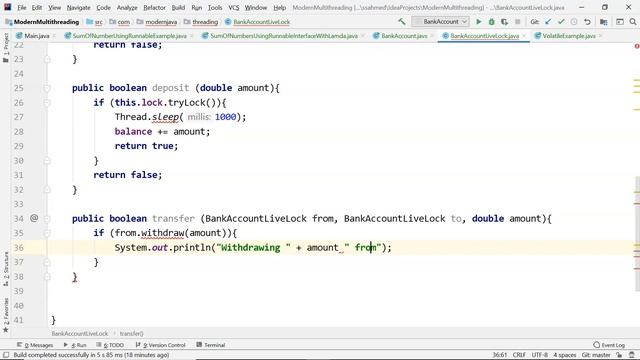Click the src breadcrumb folder
640x360 pixels.
[x=95, y=22]
